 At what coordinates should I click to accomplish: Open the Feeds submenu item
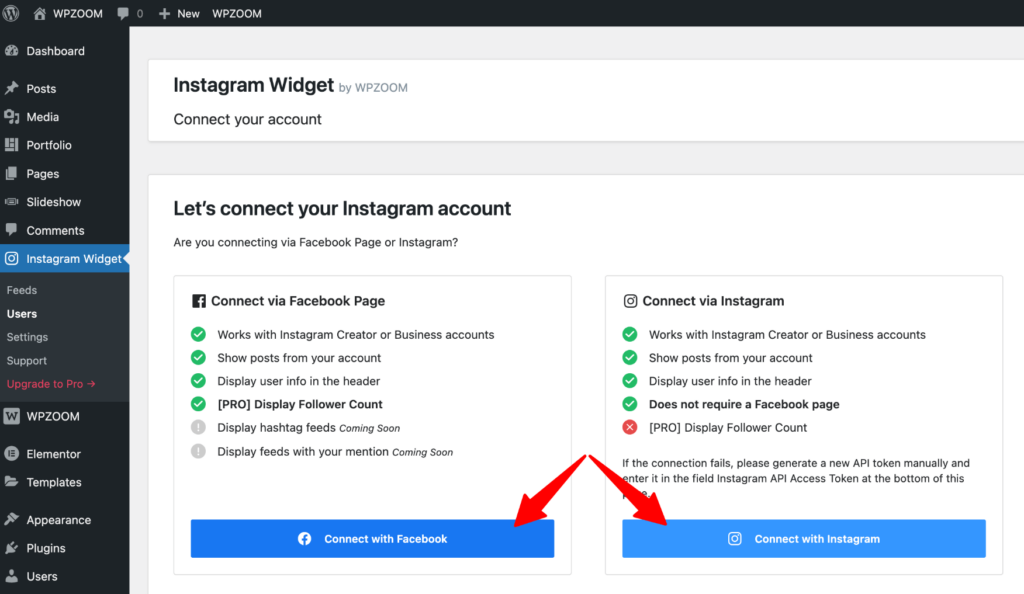[22, 290]
